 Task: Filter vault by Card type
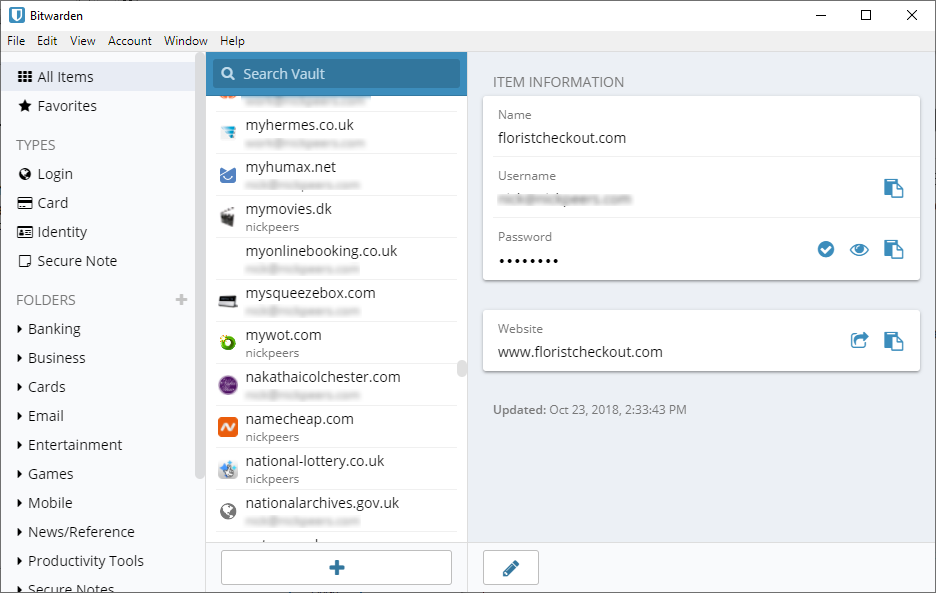[x=53, y=203]
